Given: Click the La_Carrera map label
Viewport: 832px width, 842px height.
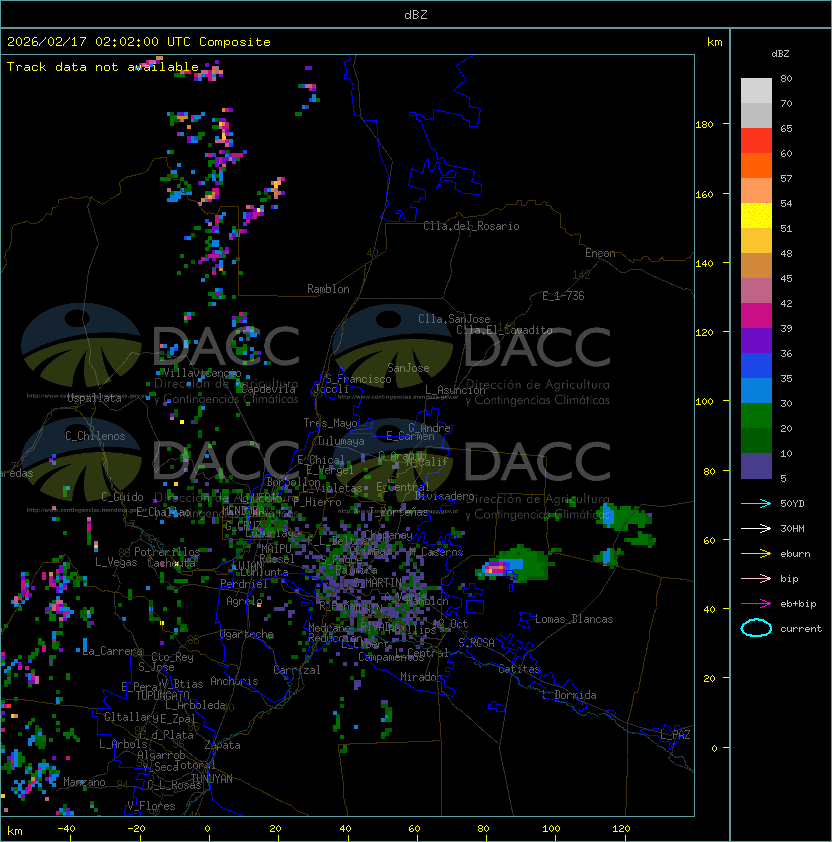Looking at the screenshot, I should tap(113, 651).
